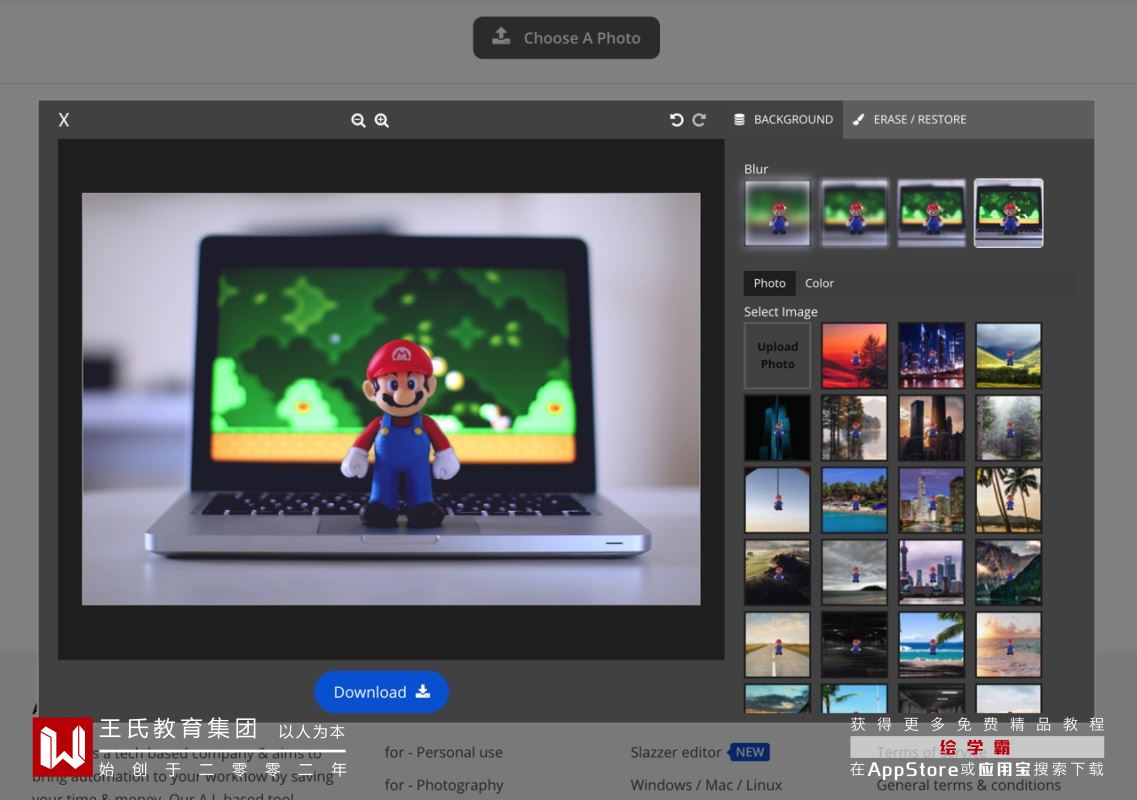This screenshot has width=1137, height=800.
Task: Select the Photo background tab
Action: 769,283
